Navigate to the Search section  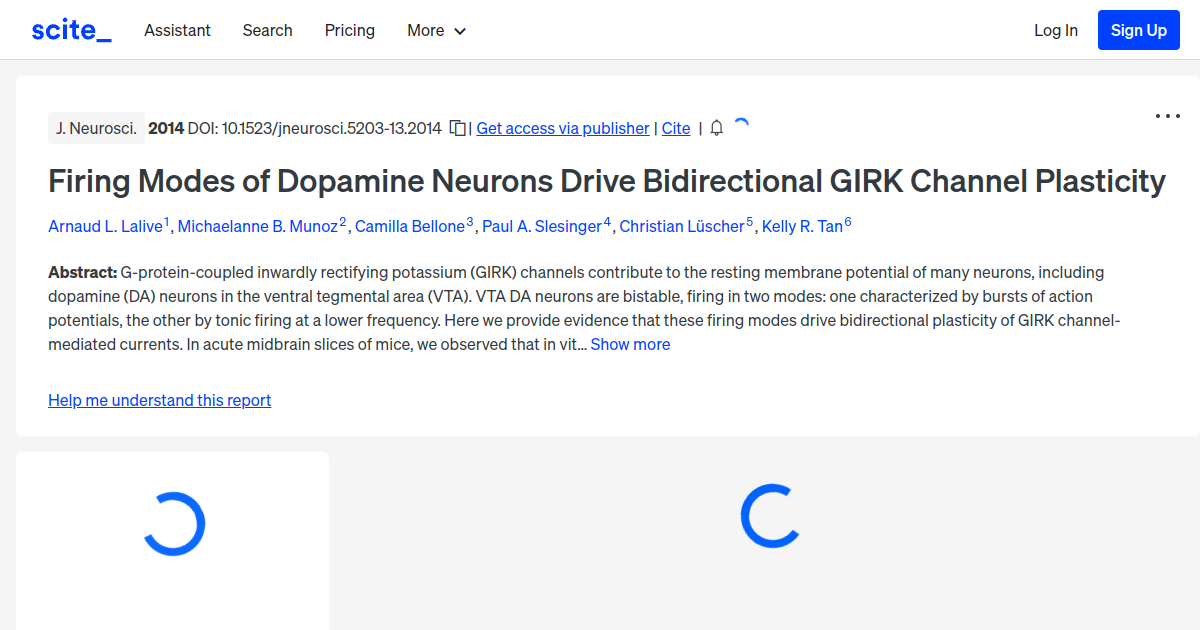click(x=267, y=30)
